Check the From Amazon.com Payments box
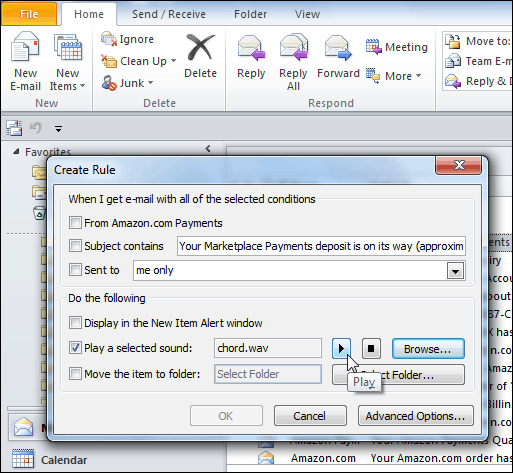The image size is (513, 473). click(75, 223)
